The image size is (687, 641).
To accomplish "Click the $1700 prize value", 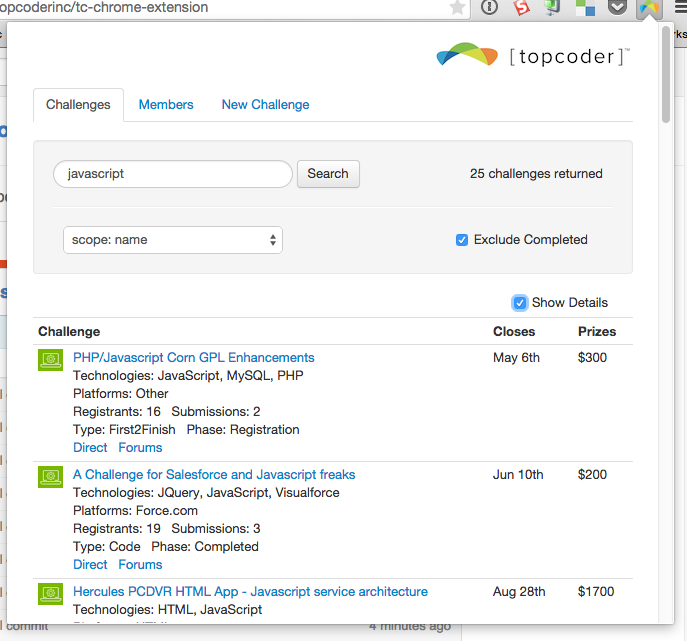I will coord(596,591).
